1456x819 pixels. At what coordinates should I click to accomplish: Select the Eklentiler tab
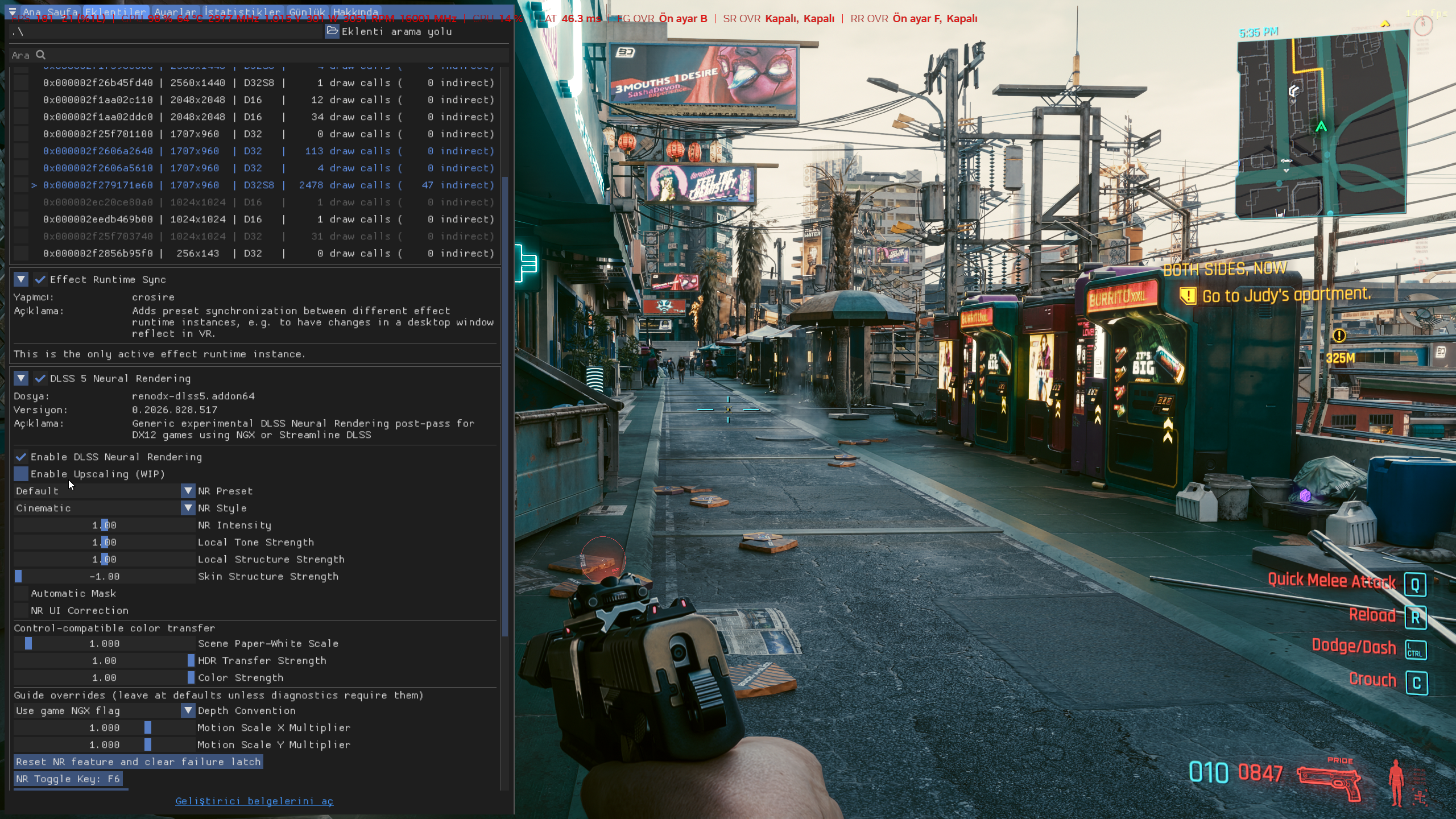click(115, 11)
